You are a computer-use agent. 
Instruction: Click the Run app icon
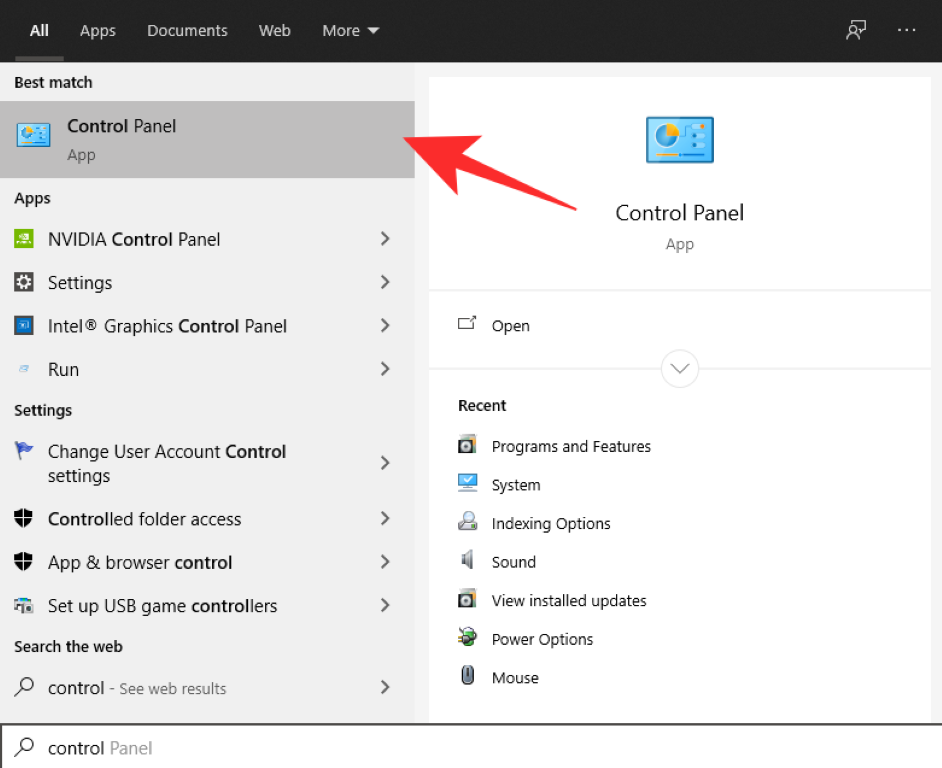tap(24, 369)
